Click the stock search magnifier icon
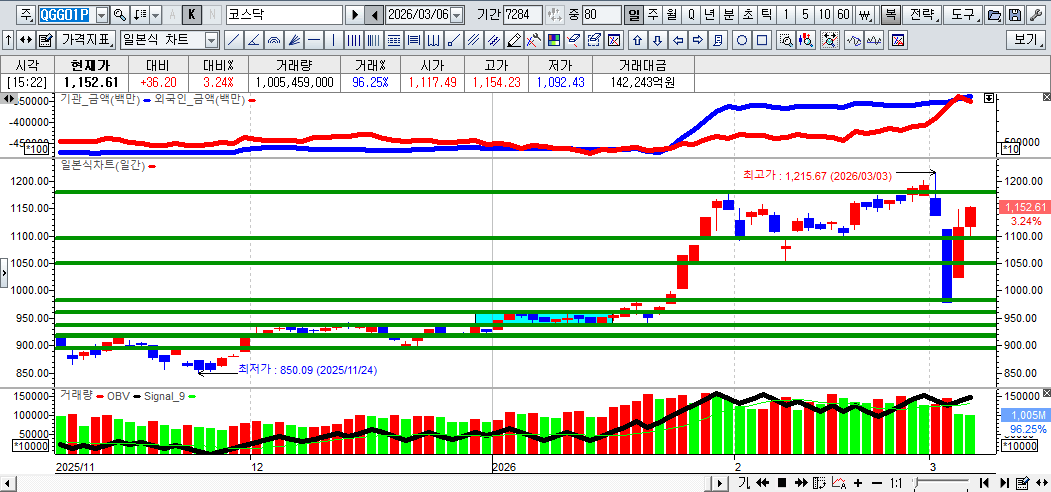Screen dimensions: 1051x492 tap(120, 15)
